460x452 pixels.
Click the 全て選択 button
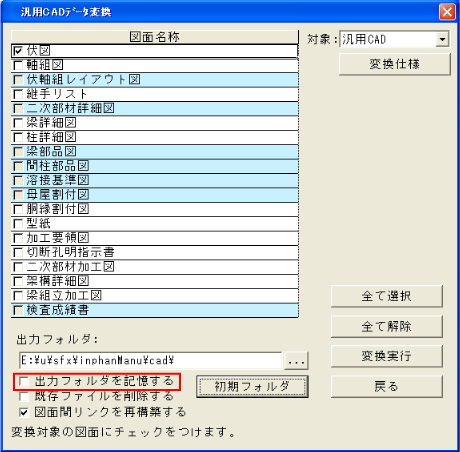(x=387, y=296)
